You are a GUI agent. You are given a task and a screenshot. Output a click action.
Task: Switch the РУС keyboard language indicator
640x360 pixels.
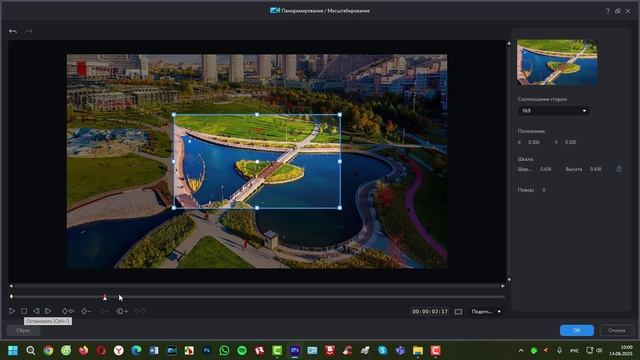pyautogui.click(x=574, y=351)
